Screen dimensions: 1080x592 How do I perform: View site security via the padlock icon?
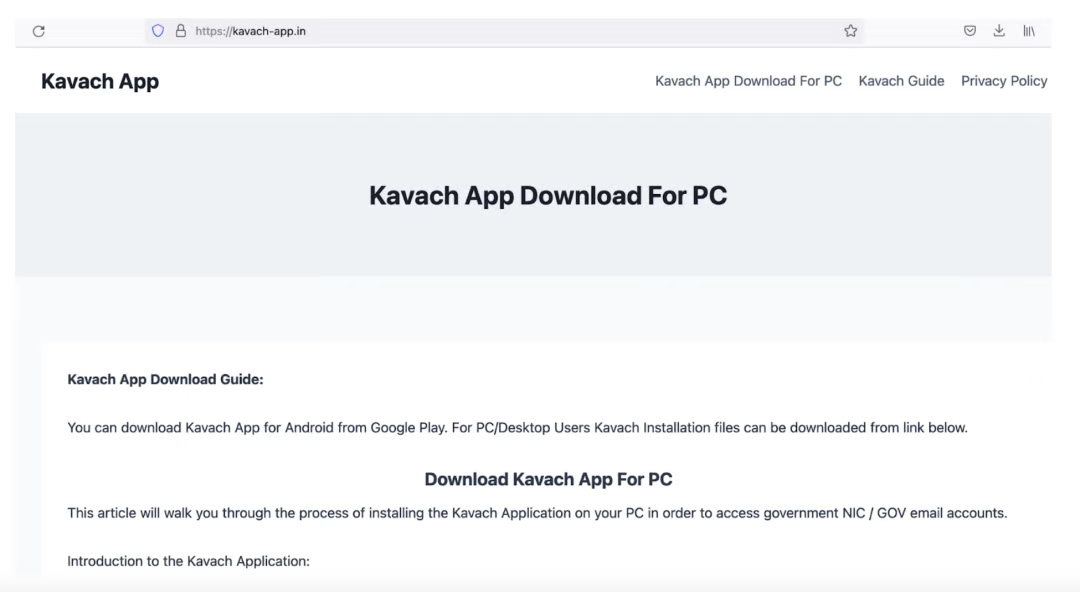[x=180, y=31]
